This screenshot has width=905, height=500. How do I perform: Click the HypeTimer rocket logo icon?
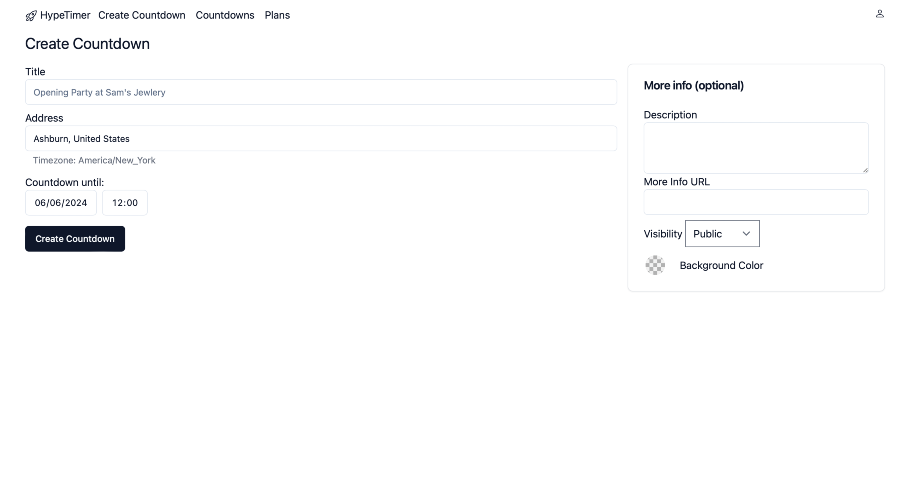31,16
